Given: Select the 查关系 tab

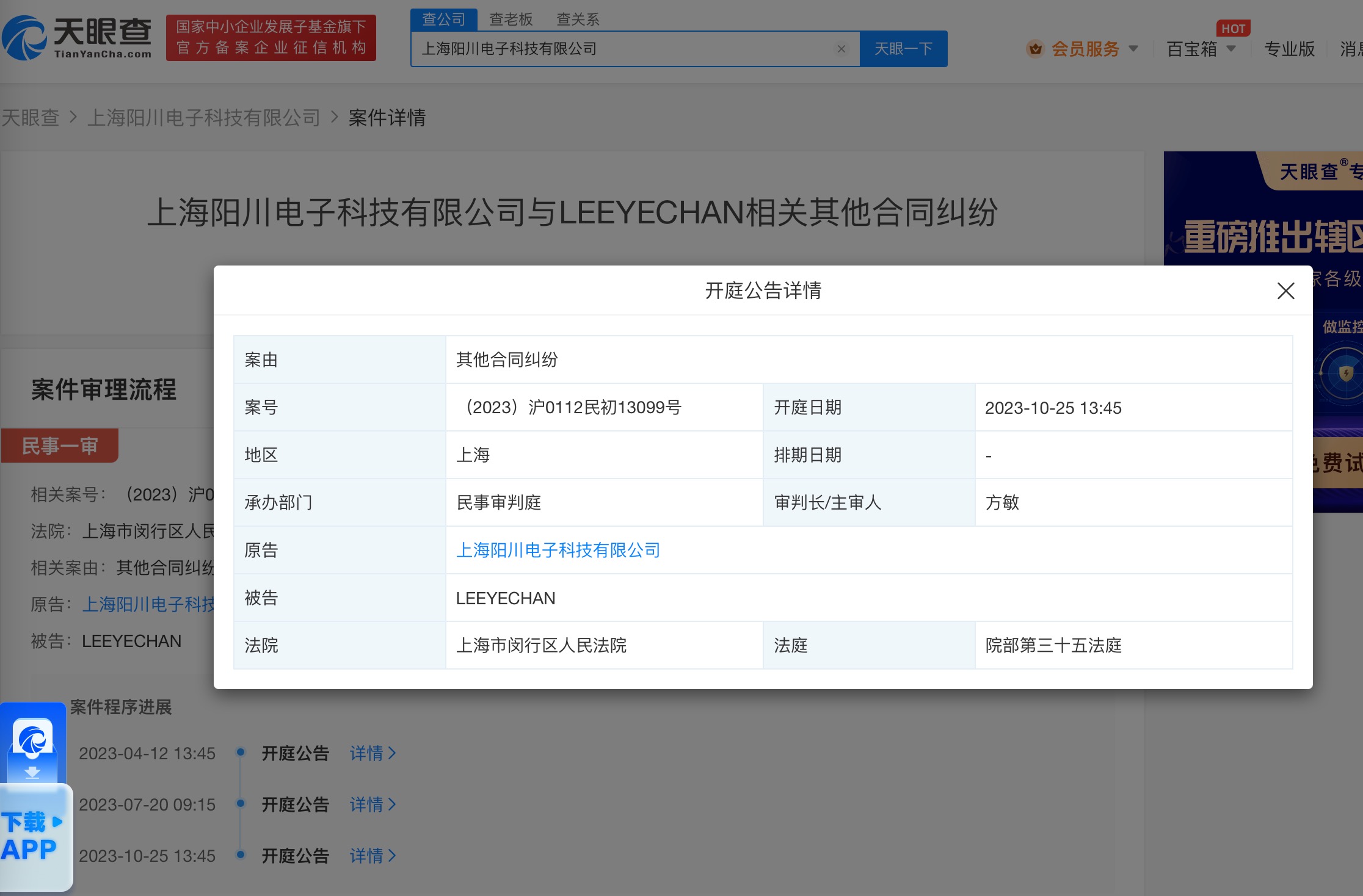Looking at the screenshot, I should pyautogui.click(x=578, y=20).
